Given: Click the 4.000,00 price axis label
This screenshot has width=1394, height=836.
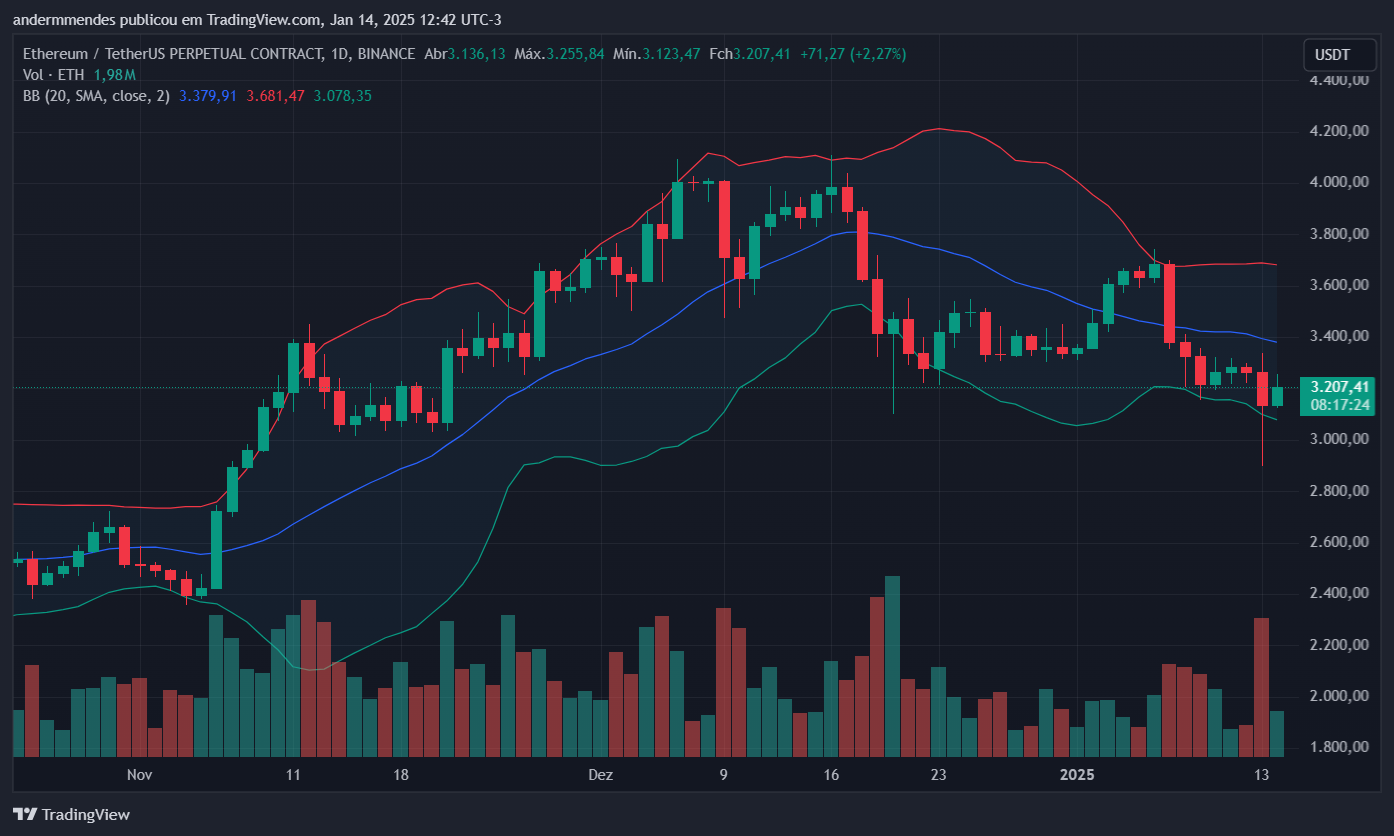Looking at the screenshot, I should (x=1338, y=182).
